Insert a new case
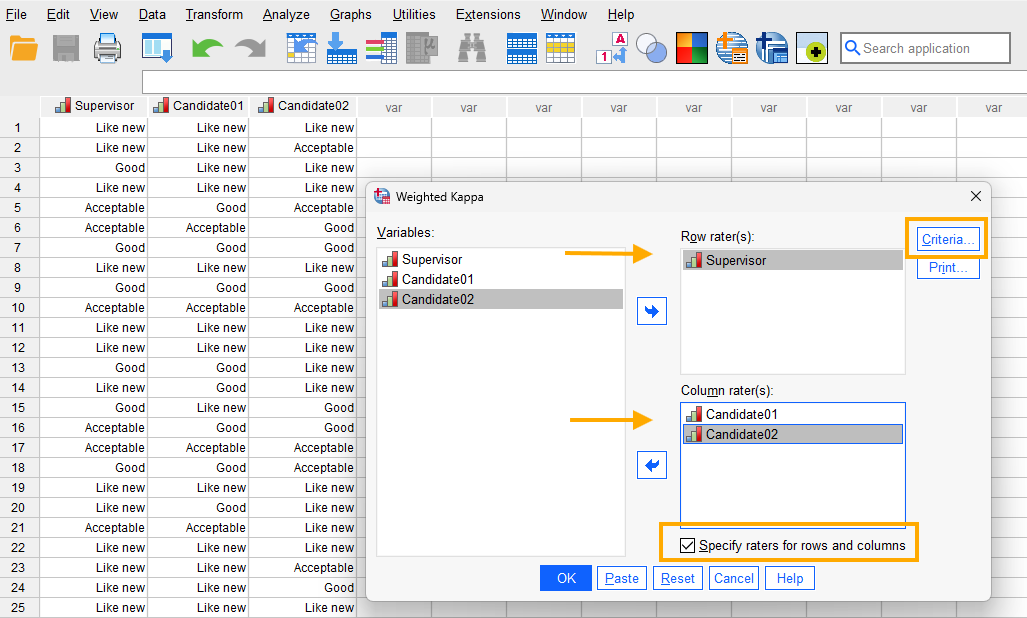The width and height of the screenshot is (1027, 618). pyautogui.click(x=521, y=47)
